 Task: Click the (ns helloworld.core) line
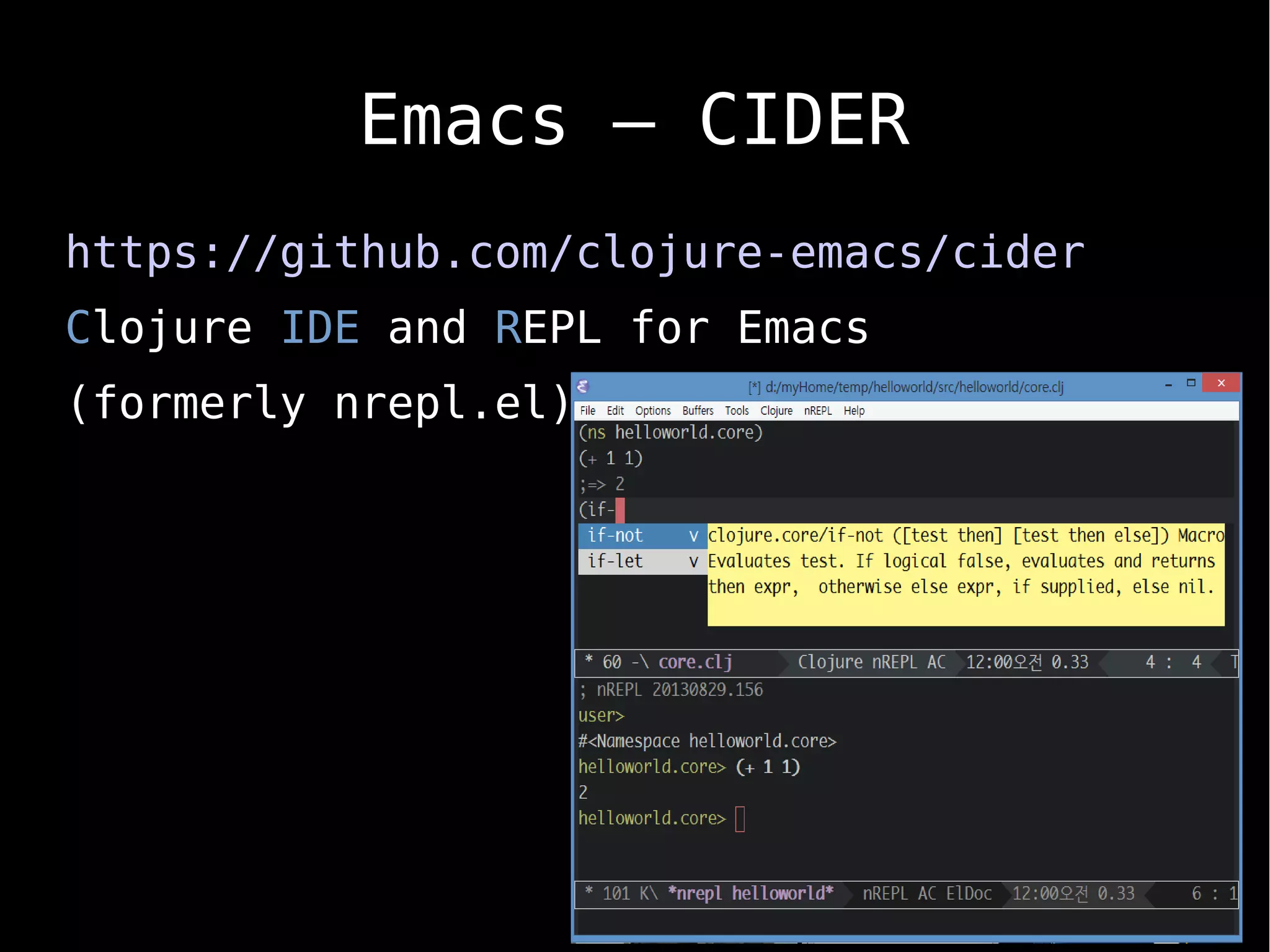pyautogui.click(x=670, y=432)
